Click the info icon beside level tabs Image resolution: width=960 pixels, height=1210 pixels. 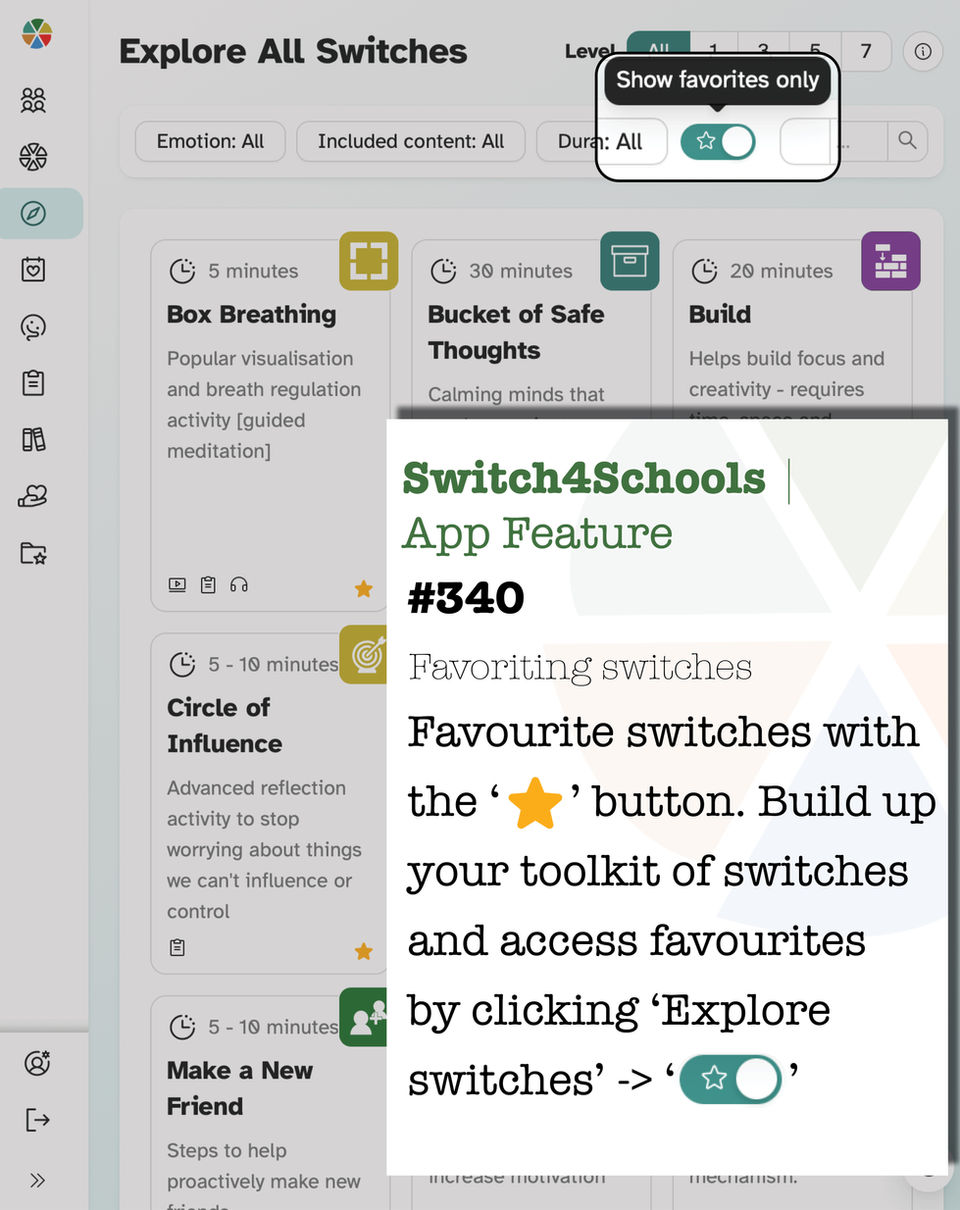(922, 52)
